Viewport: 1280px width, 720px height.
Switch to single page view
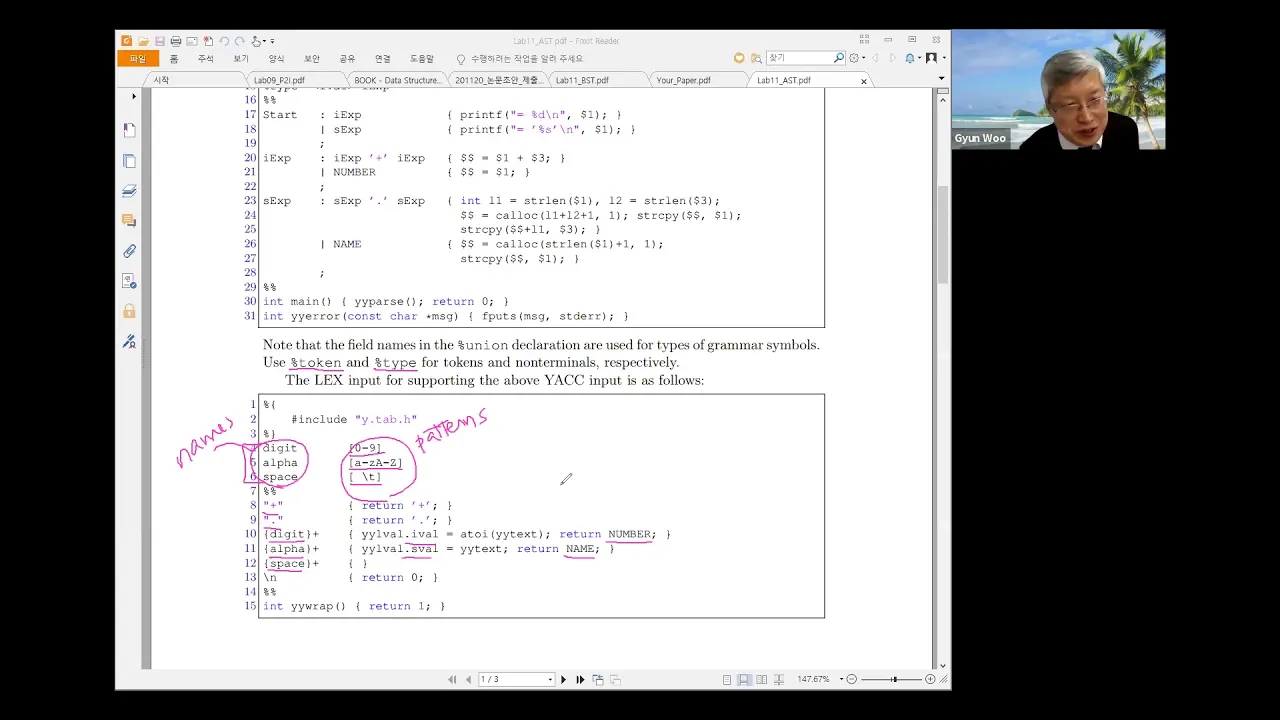727,680
